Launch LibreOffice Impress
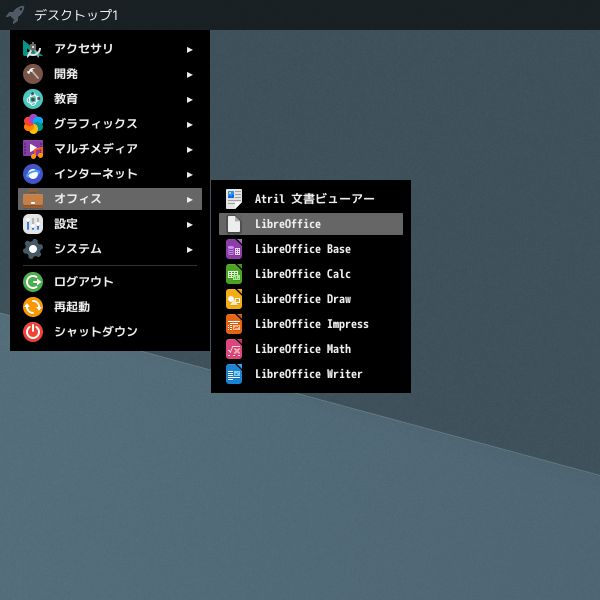Viewport: 600px width, 600px height. pyautogui.click(x=311, y=324)
